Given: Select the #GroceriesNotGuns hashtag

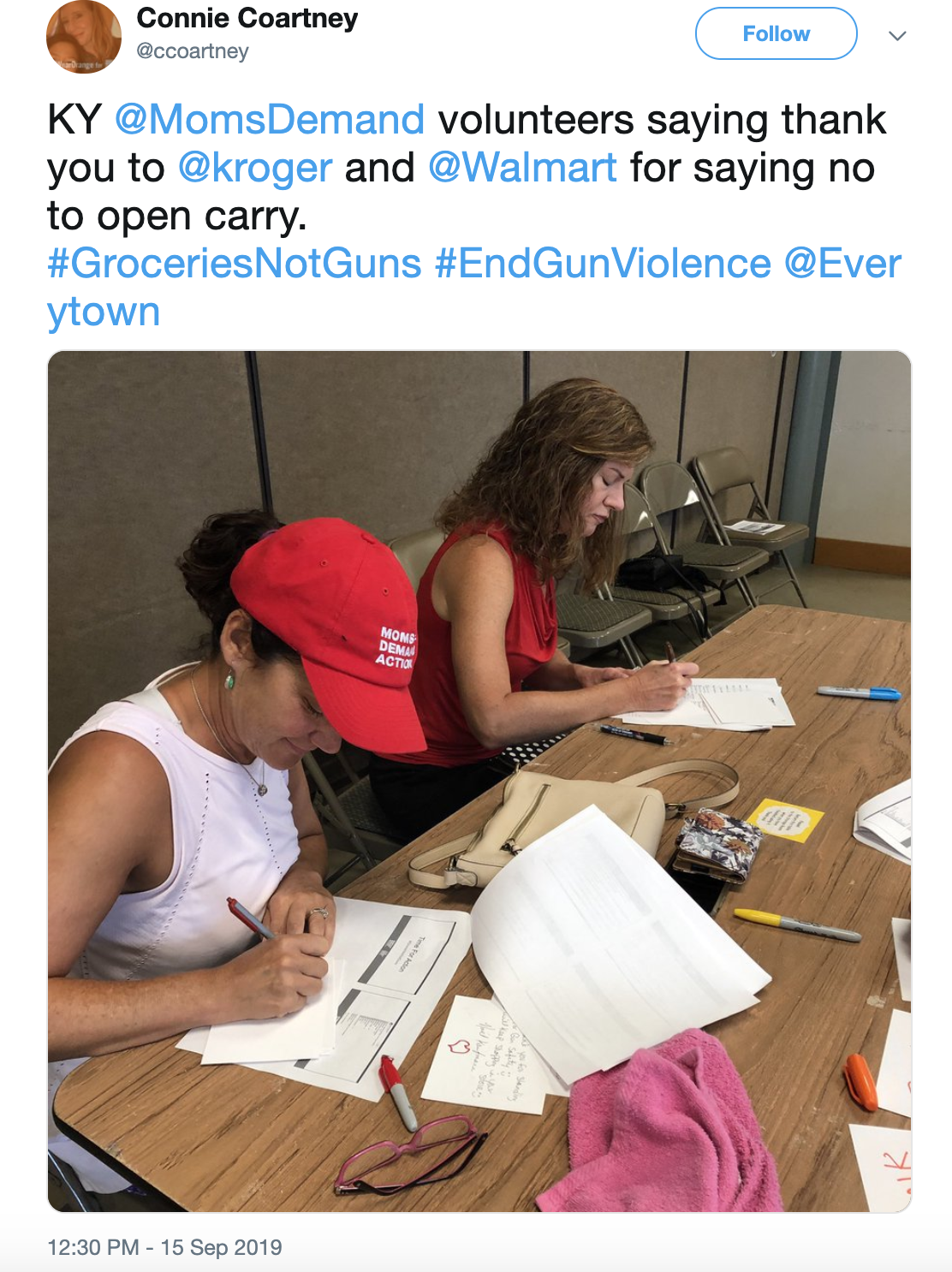Looking at the screenshot, I should pyautogui.click(x=235, y=263).
